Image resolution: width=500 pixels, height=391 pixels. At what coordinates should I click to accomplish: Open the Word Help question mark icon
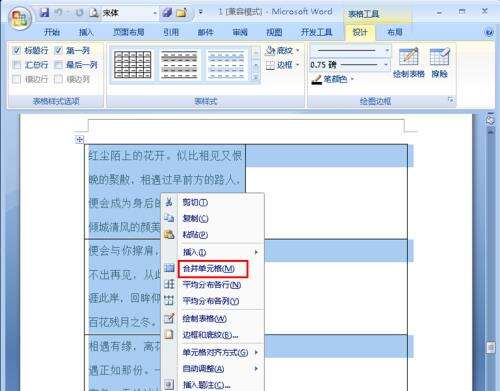click(x=489, y=32)
